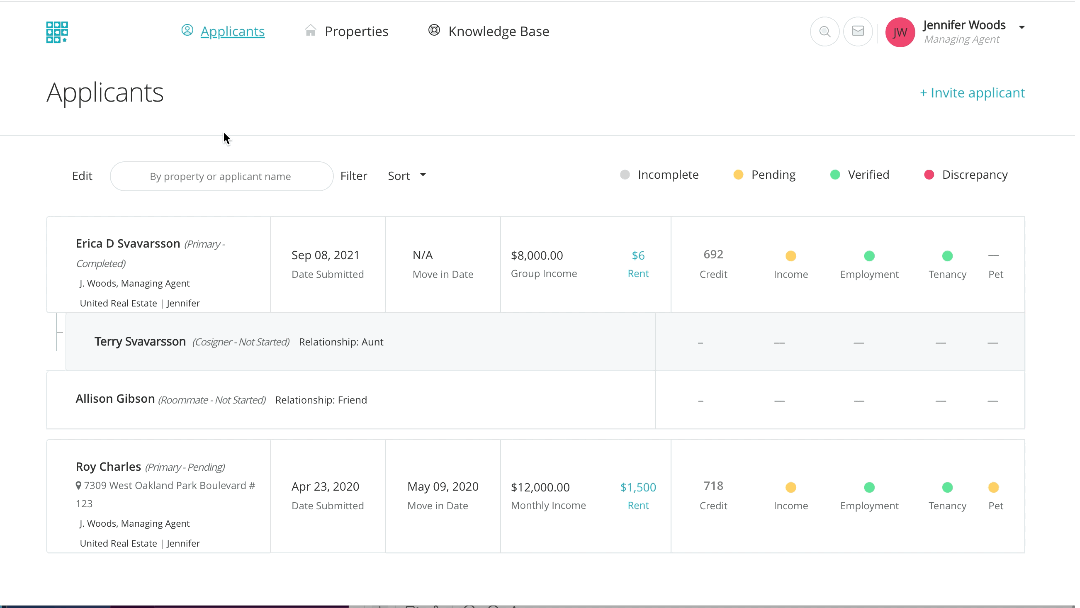Click the N/A move in date

(422, 255)
